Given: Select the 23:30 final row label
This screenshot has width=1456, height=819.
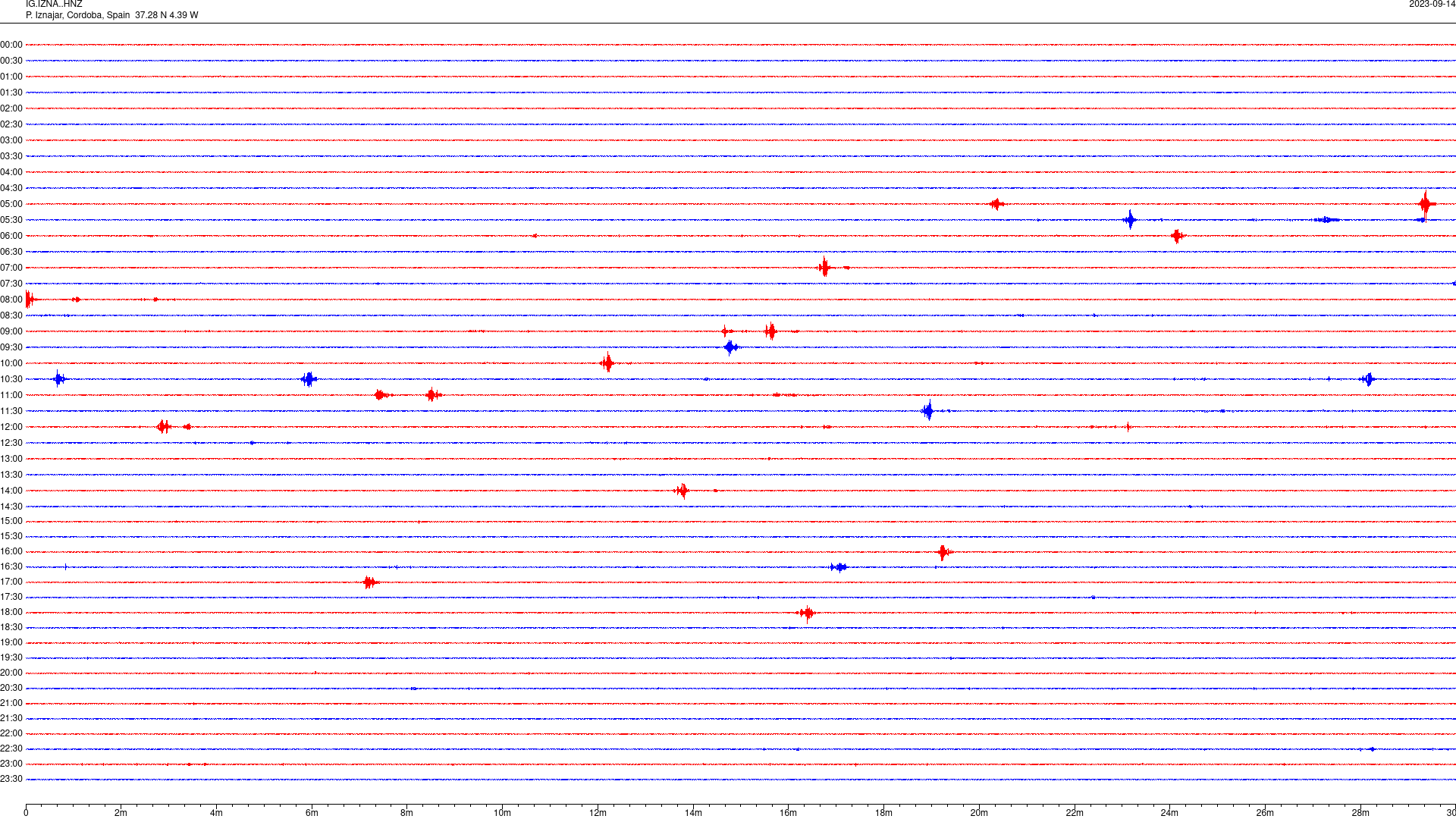Looking at the screenshot, I should (x=11, y=779).
